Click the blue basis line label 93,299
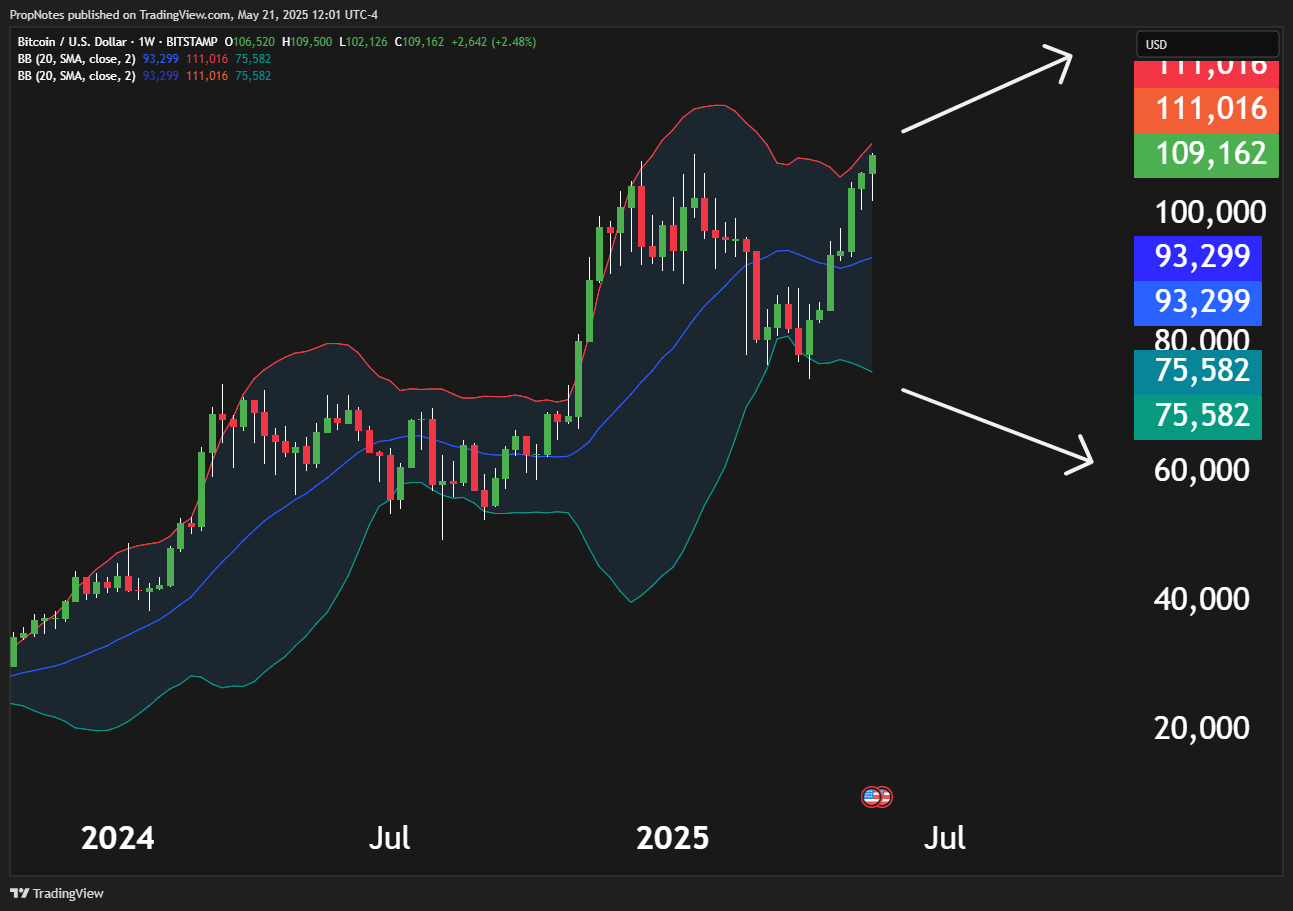This screenshot has height=911, width=1293. tap(1197, 256)
